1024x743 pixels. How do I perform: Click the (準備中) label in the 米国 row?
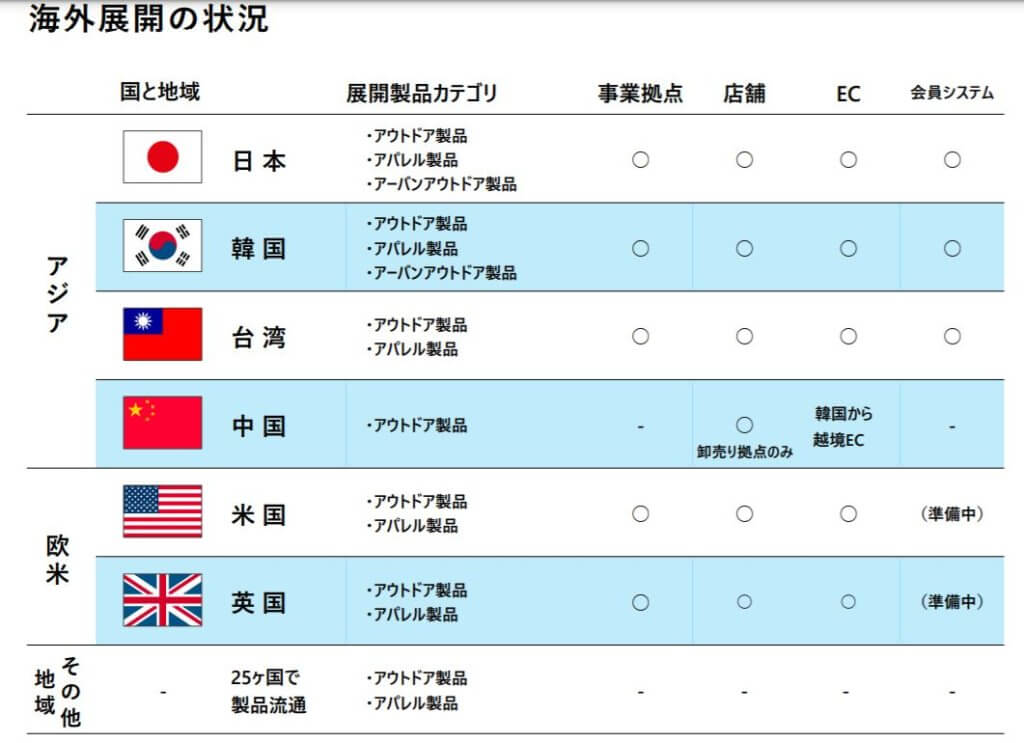click(x=952, y=514)
